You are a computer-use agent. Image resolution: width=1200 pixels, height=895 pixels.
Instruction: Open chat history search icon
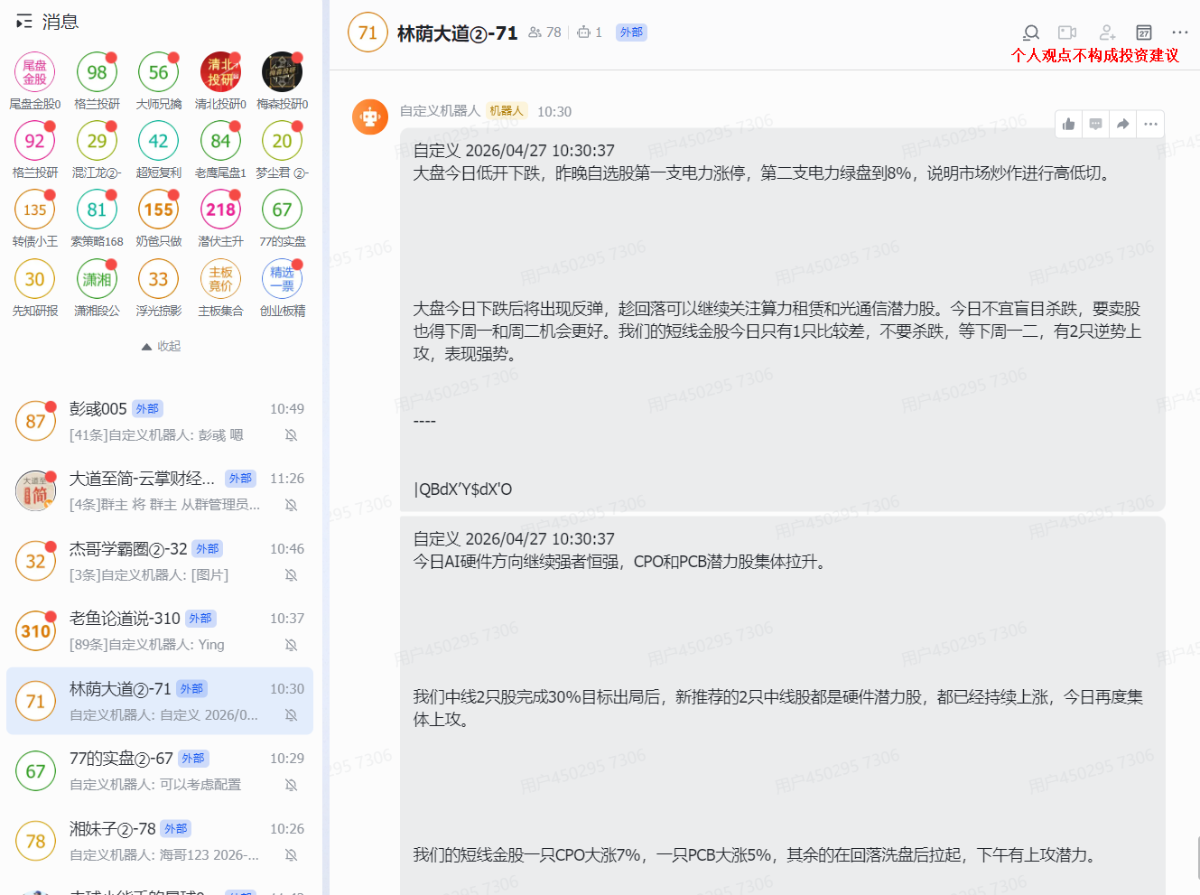tap(1031, 33)
